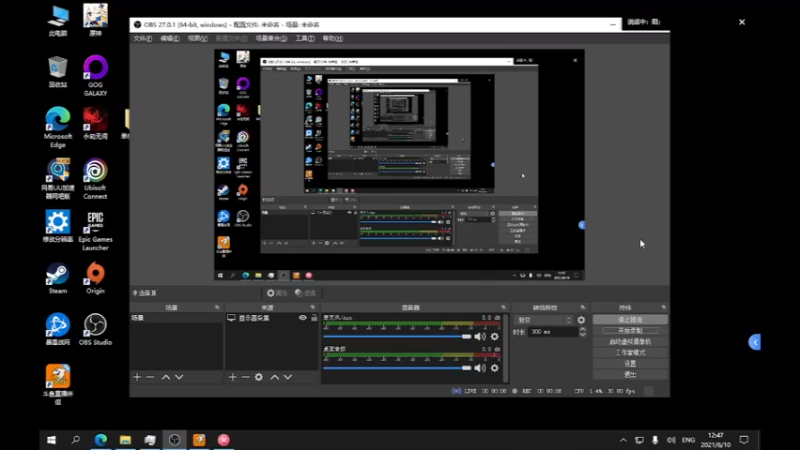Viewport: 800px width, 450px height.
Task: Click the 停止推流 stop streaming button
Action: click(630, 320)
